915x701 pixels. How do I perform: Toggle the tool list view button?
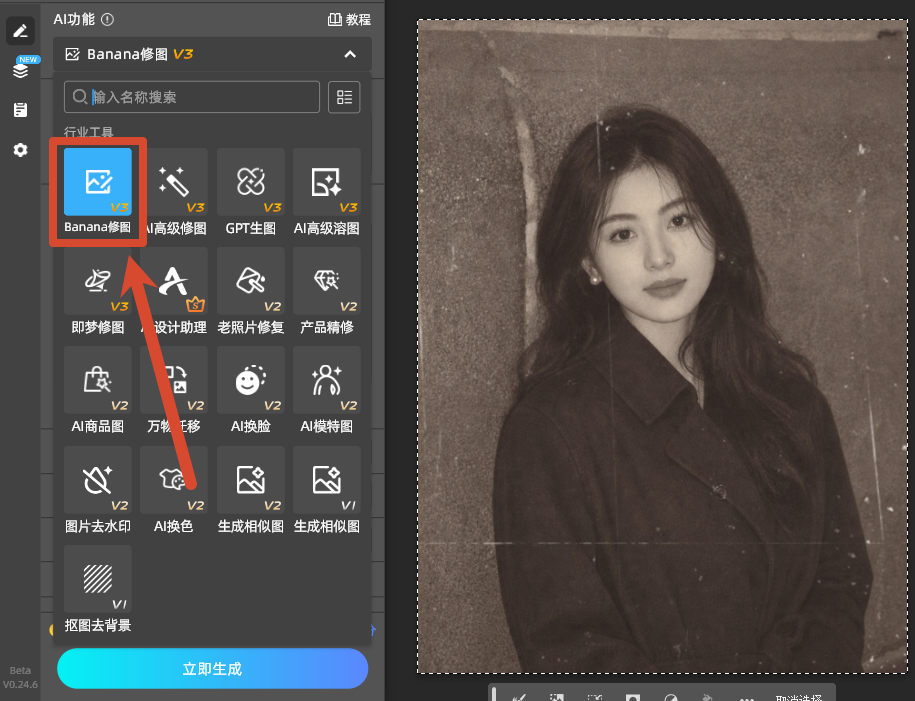(344, 97)
